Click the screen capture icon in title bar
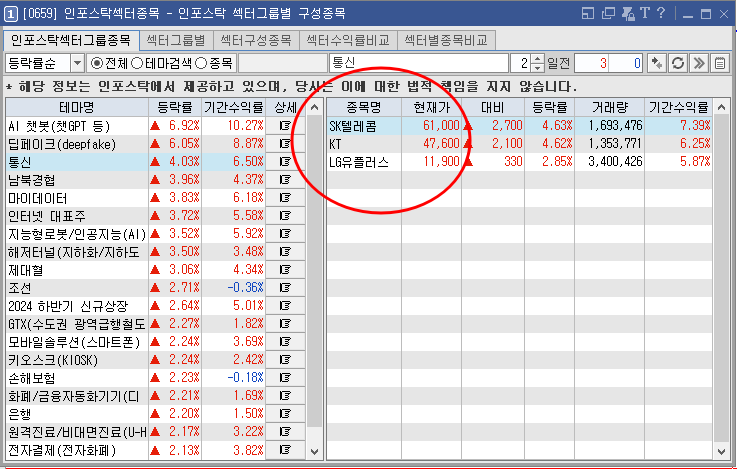The height and width of the screenshot is (469, 737). [628, 13]
